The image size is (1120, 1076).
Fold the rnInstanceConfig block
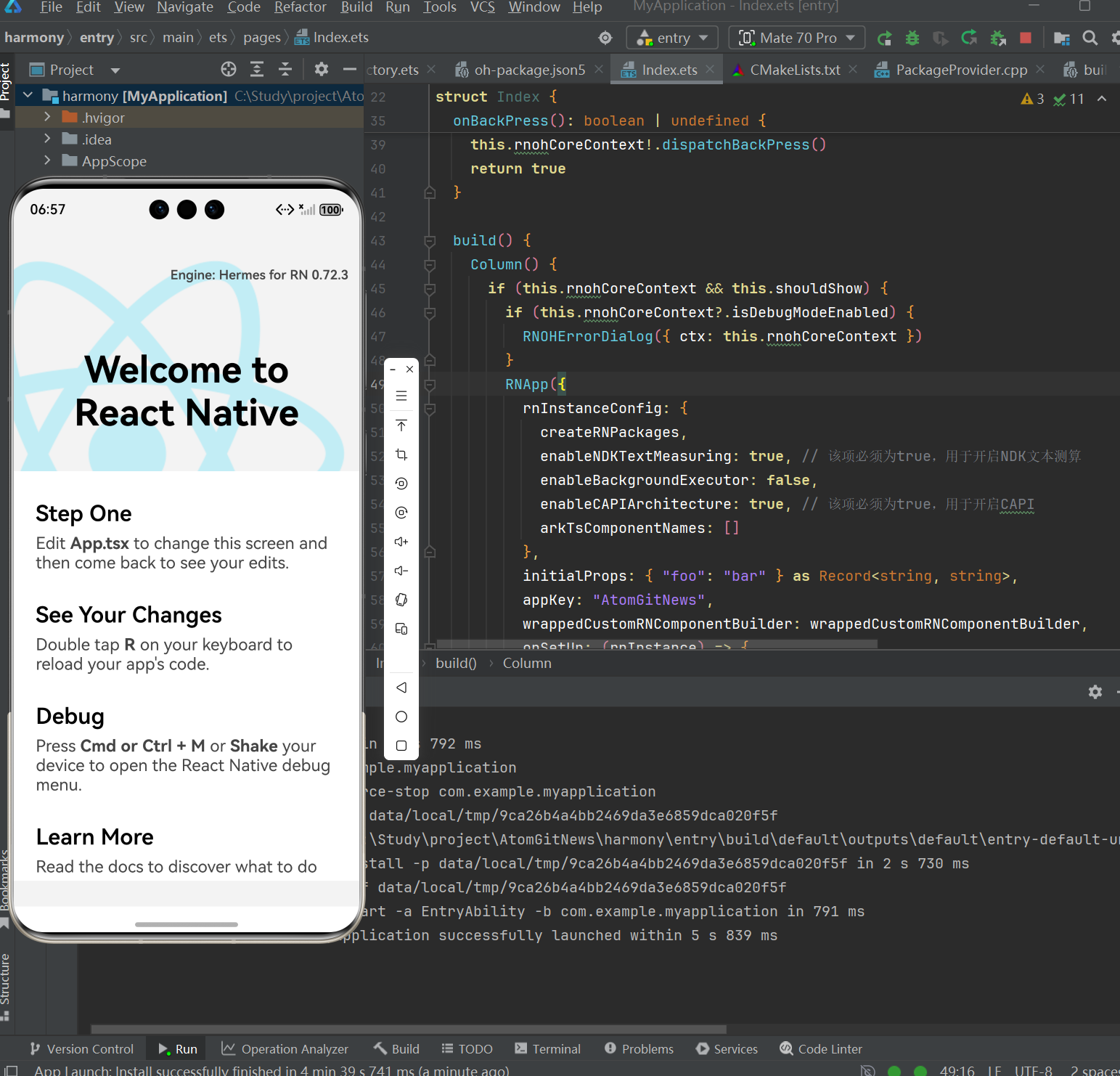point(430,408)
